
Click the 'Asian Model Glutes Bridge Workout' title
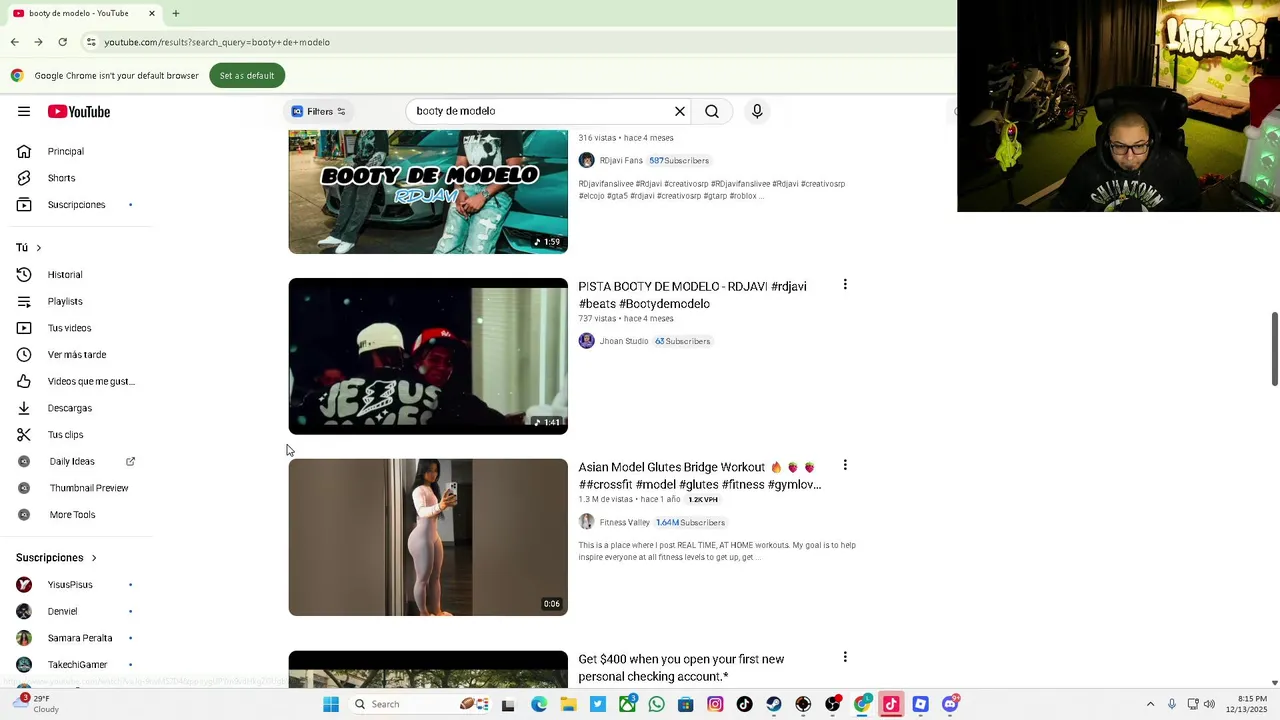[699, 476]
